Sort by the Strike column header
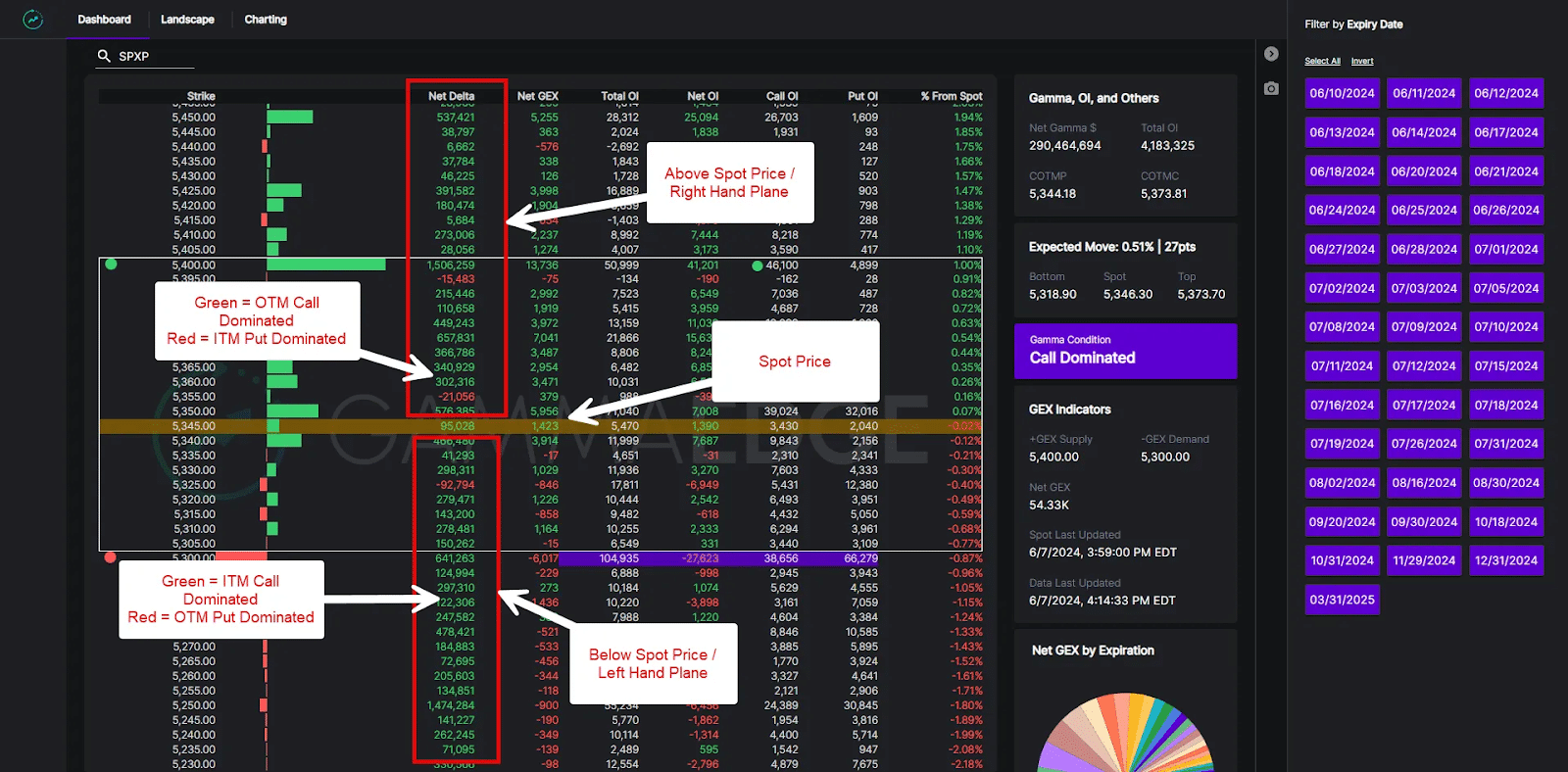The image size is (1568, 772). (x=201, y=96)
